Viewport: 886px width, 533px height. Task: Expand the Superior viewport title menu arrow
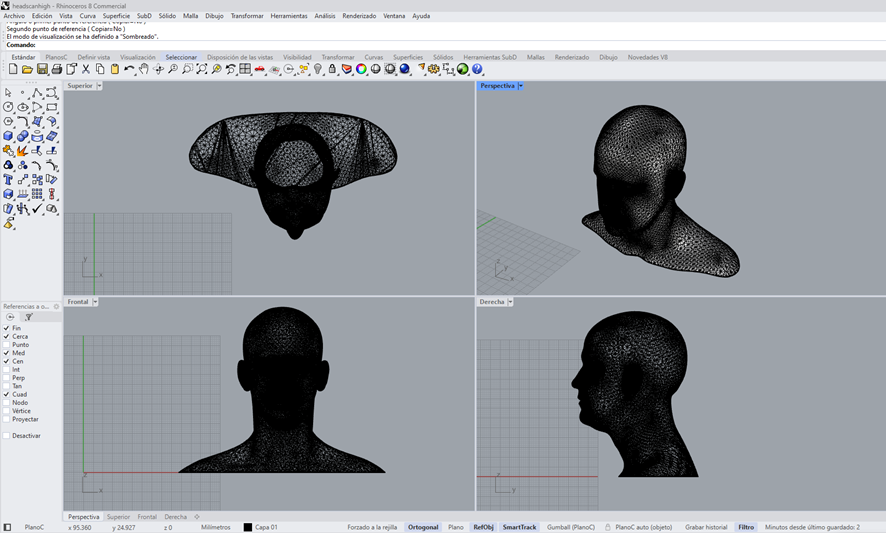tap(99, 86)
